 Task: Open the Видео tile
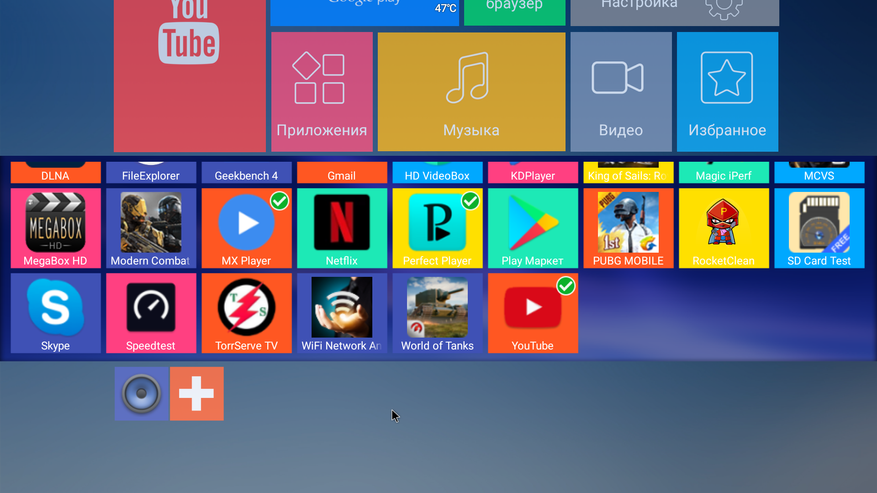(621, 92)
